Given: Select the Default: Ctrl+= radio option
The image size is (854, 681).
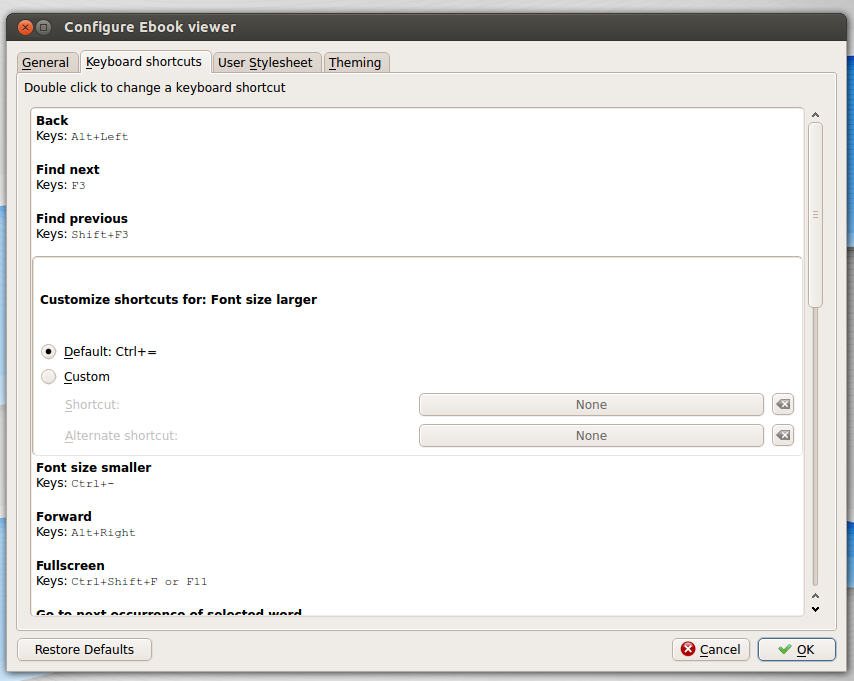Looking at the screenshot, I should click(49, 352).
